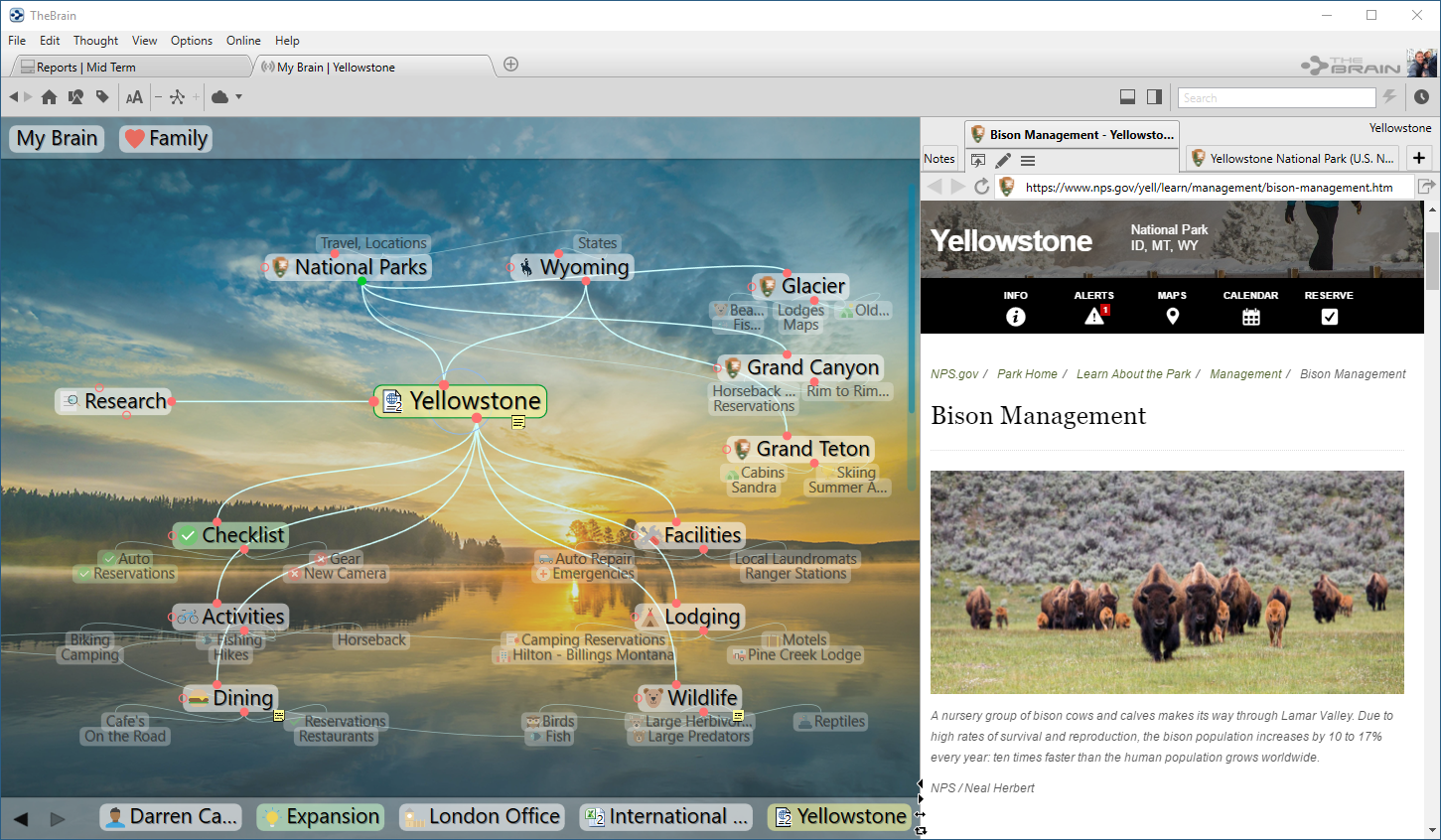Open the Options menu
This screenshot has width=1441, height=840.
tap(192, 41)
